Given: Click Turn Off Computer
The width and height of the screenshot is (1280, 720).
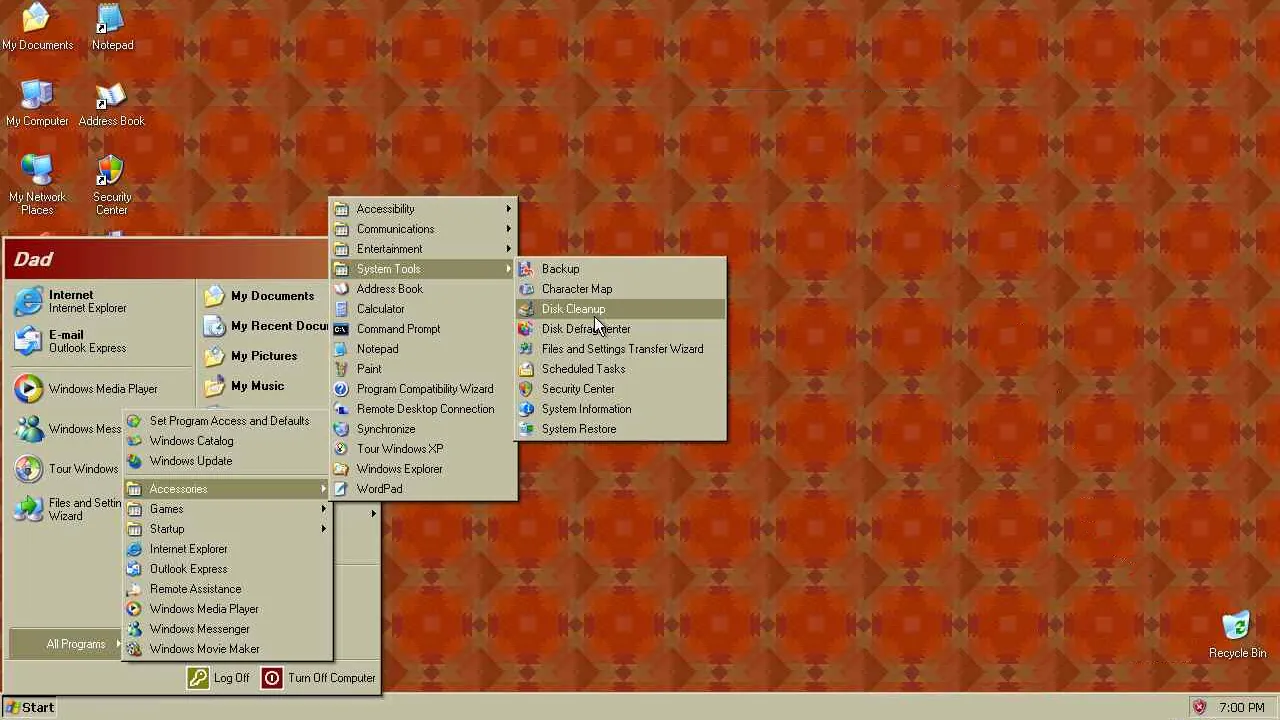Looking at the screenshot, I should pos(319,678).
